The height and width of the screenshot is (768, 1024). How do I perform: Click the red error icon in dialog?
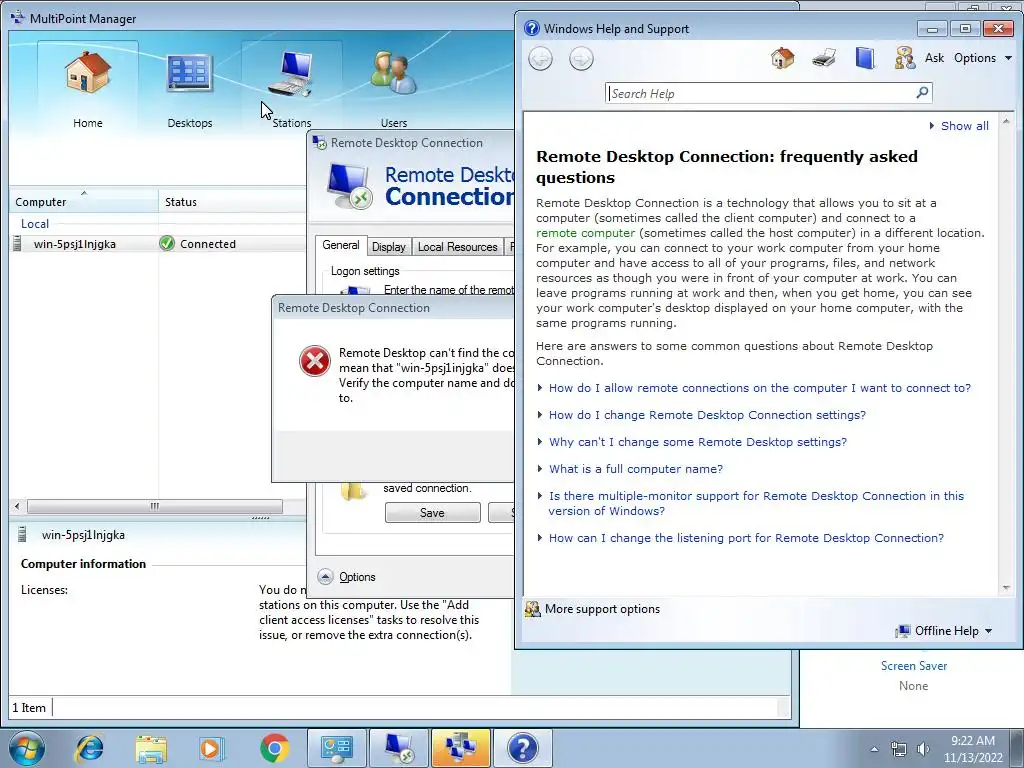(315, 361)
